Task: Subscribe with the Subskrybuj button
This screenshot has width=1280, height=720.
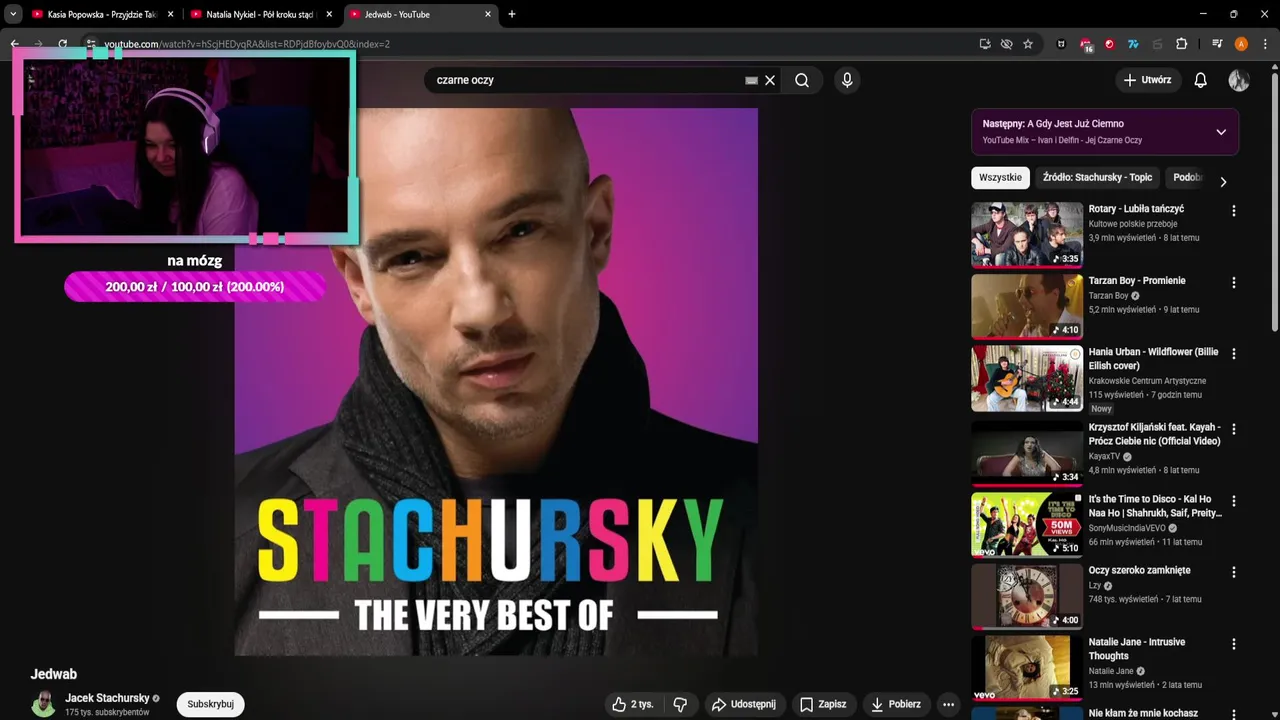Action: coord(211,704)
